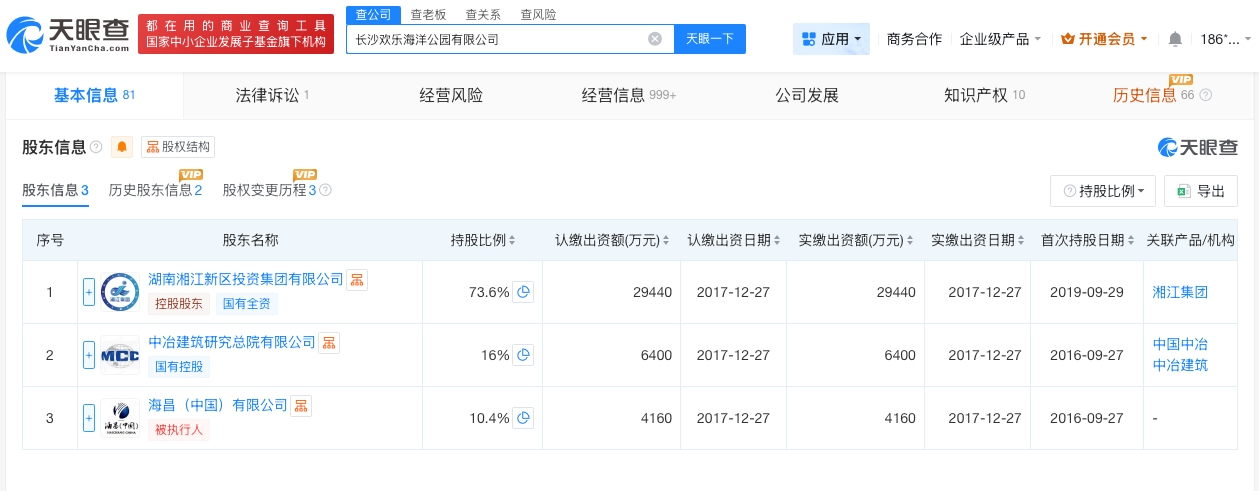Expand row 3 shareholder plus button
The width and height of the screenshot is (1259, 491).
pyautogui.click(x=89, y=418)
